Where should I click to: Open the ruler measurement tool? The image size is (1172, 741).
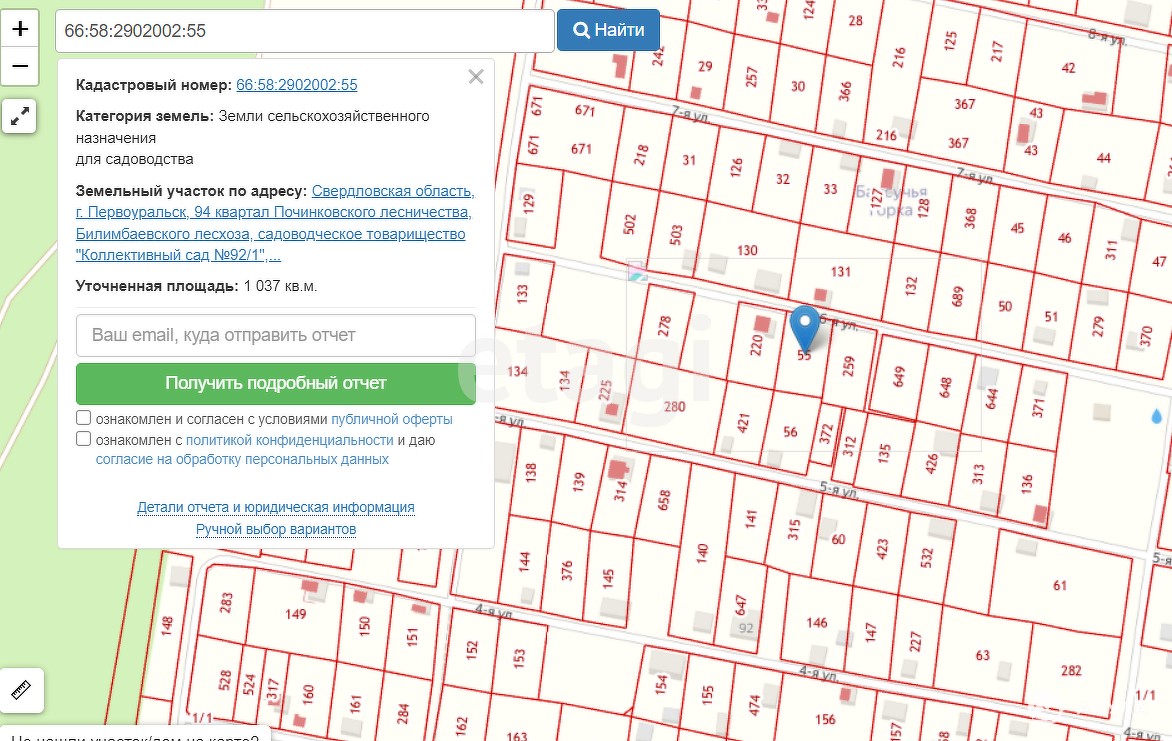(x=21, y=690)
